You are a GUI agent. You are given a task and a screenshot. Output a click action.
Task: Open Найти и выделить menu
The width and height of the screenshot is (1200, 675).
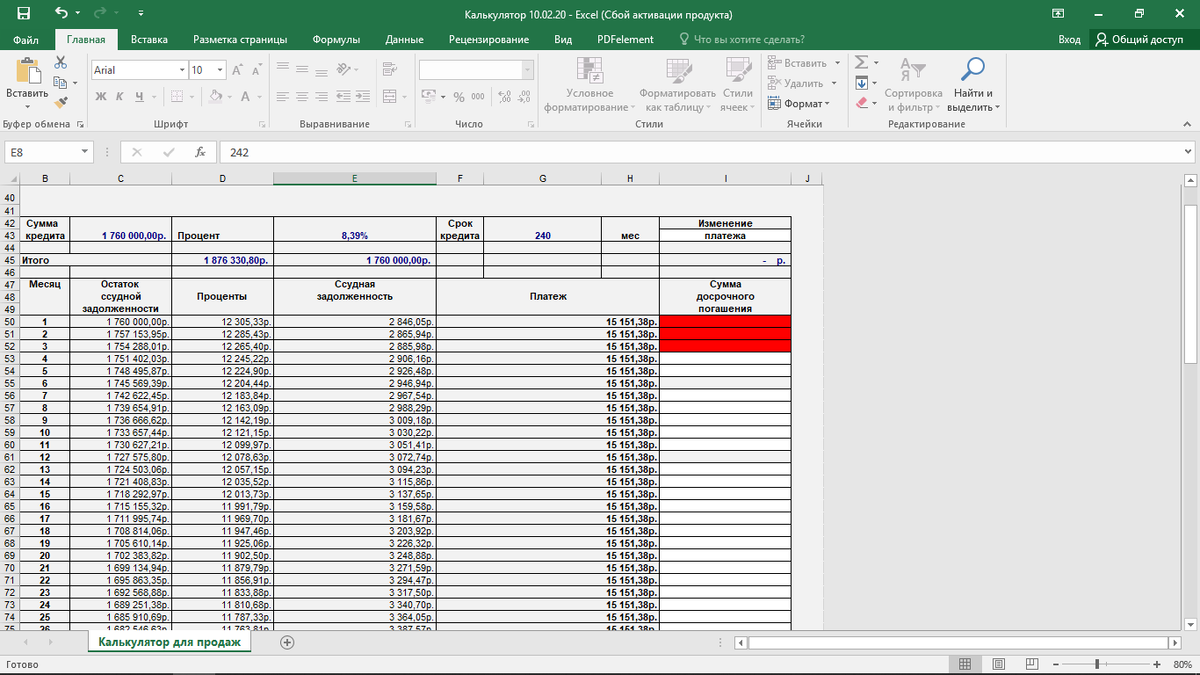pos(973,84)
